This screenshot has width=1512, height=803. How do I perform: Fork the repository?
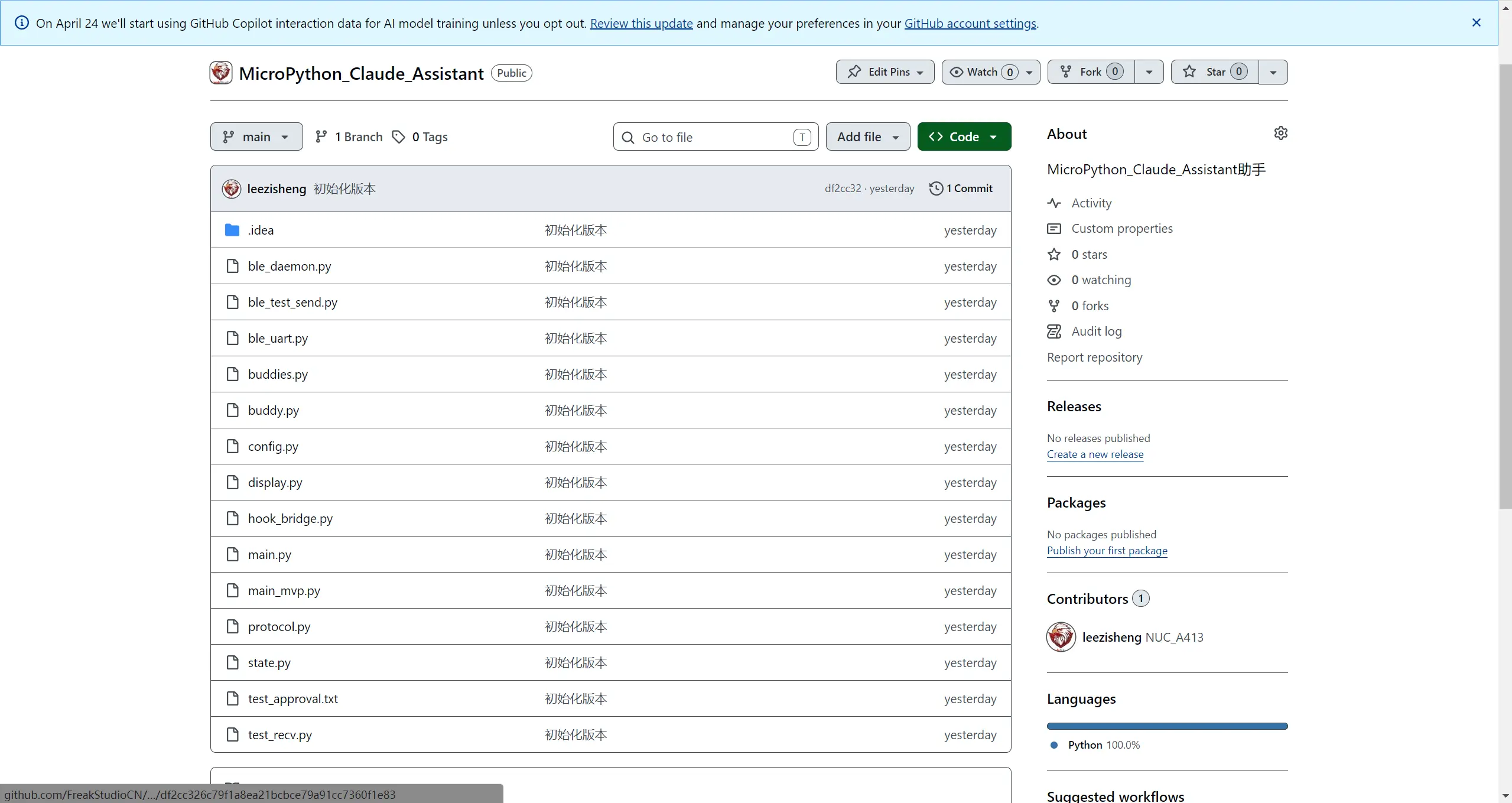tap(1091, 72)
